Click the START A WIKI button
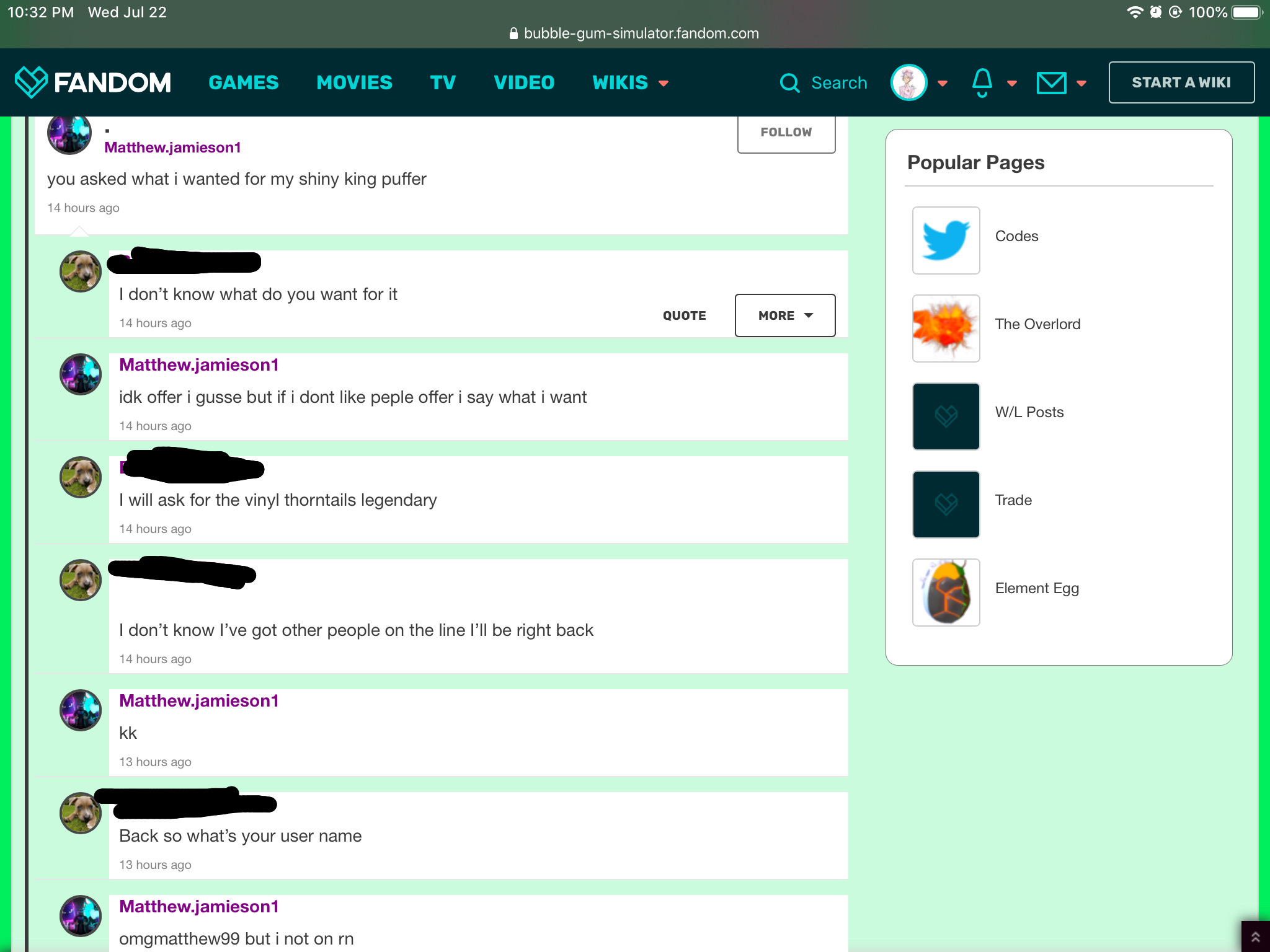The width and height of the screenshot is (1270, 952). (x=1181, y=82)
